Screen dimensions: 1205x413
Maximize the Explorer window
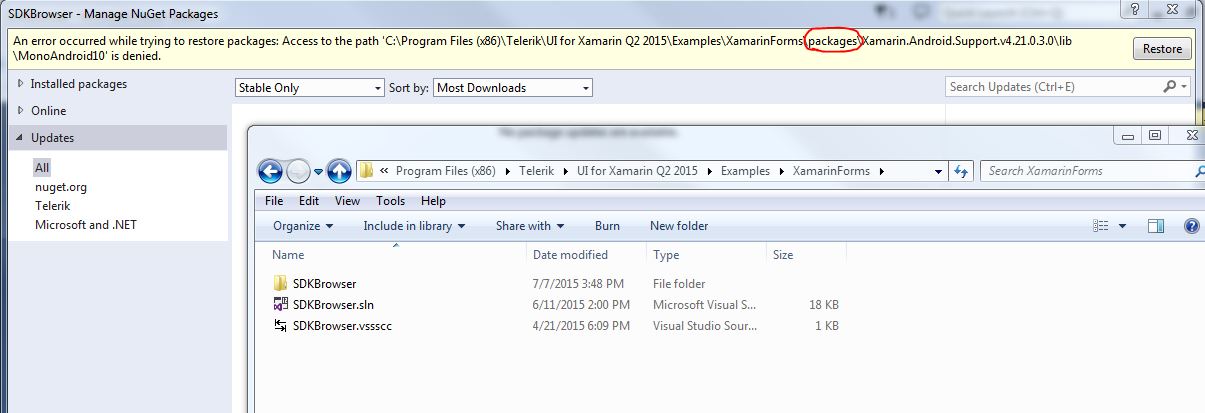click(x=1155, y=136)
